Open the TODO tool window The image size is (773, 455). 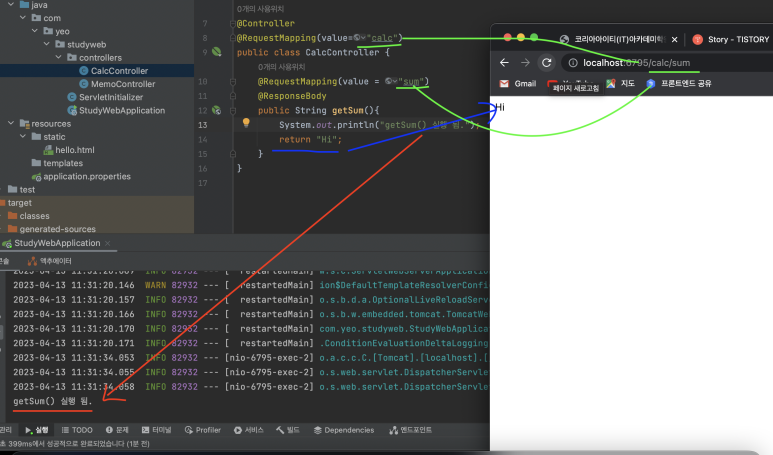[77, 430]
